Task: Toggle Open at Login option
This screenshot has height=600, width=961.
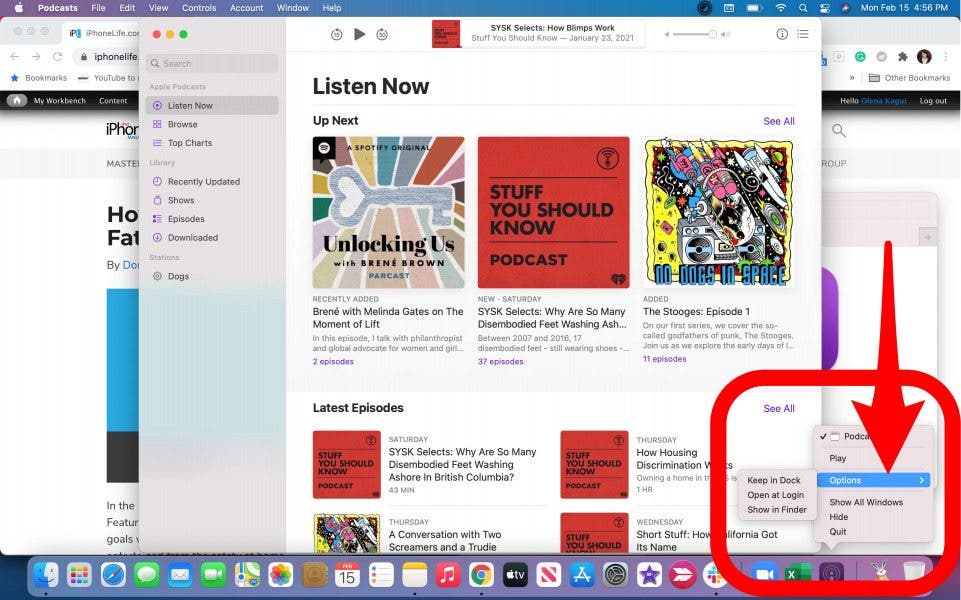Action: click(775, 495)
